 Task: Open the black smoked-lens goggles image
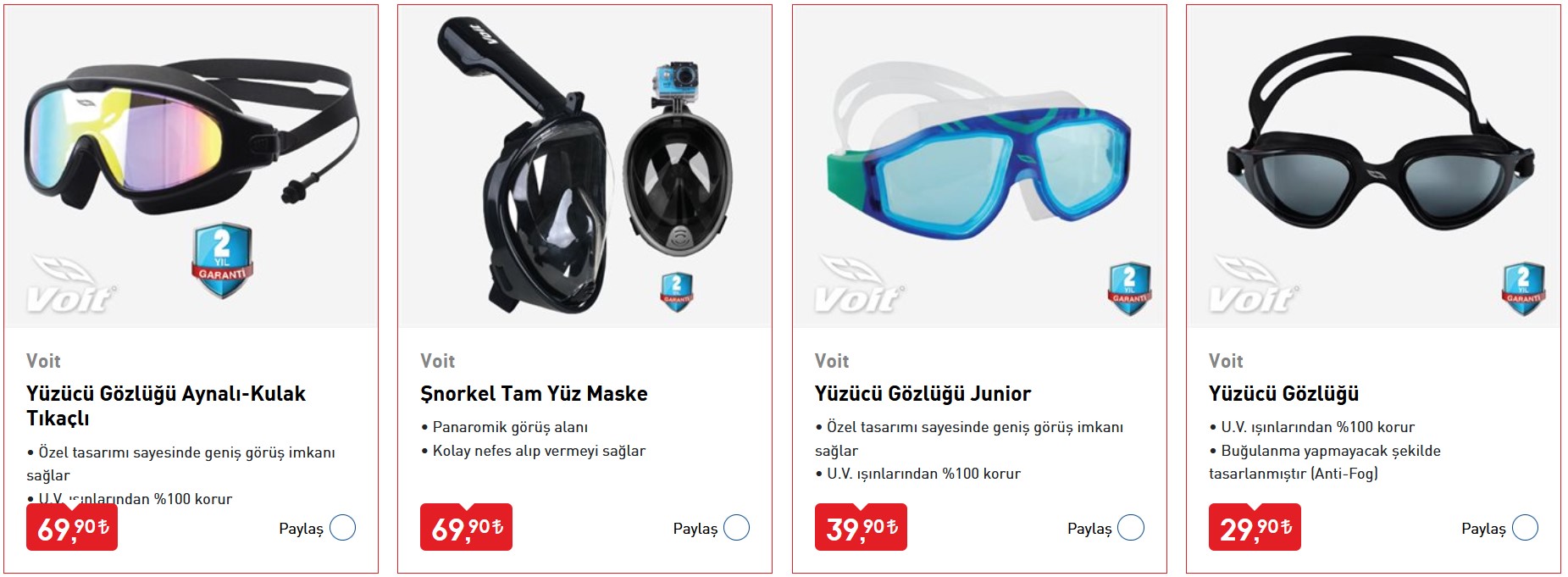pyautogui.click(x=1373, y=168)
